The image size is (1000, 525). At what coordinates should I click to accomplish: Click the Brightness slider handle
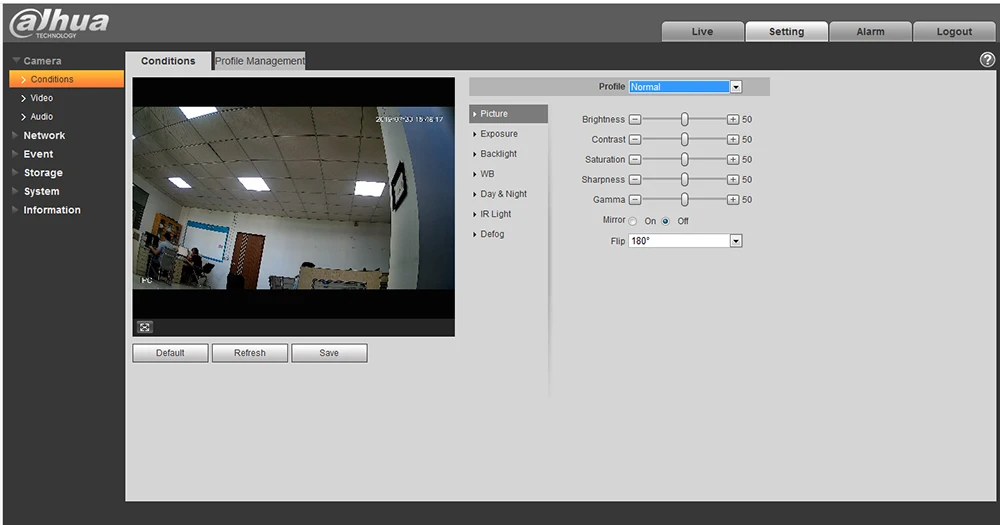[x=684, y=119]
